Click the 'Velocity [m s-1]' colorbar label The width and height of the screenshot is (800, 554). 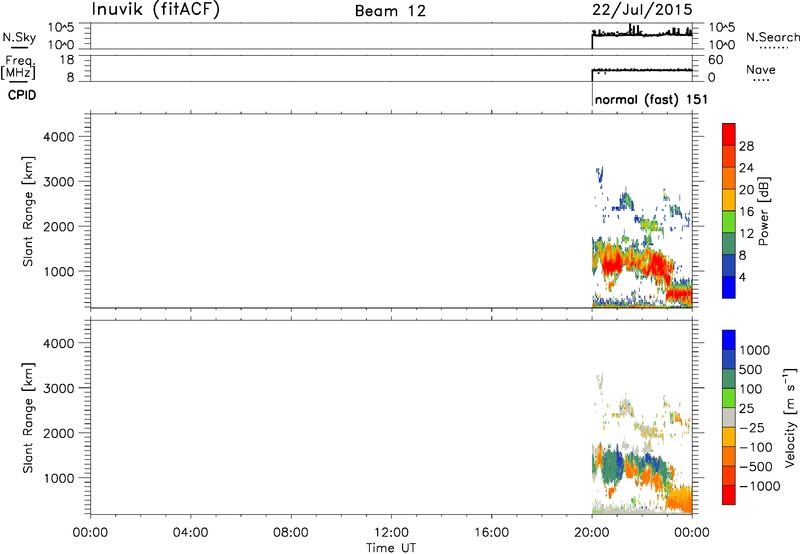click(790, 417)
